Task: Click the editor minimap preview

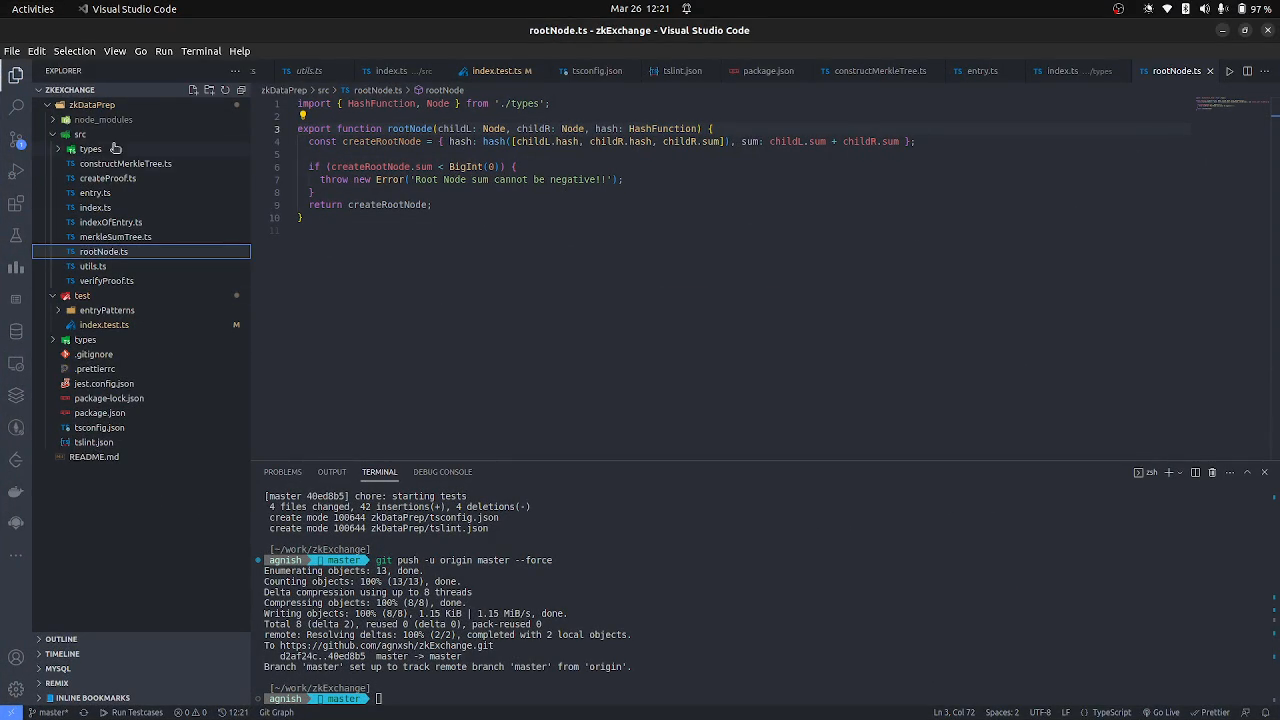Action: tap(1232, 104)
